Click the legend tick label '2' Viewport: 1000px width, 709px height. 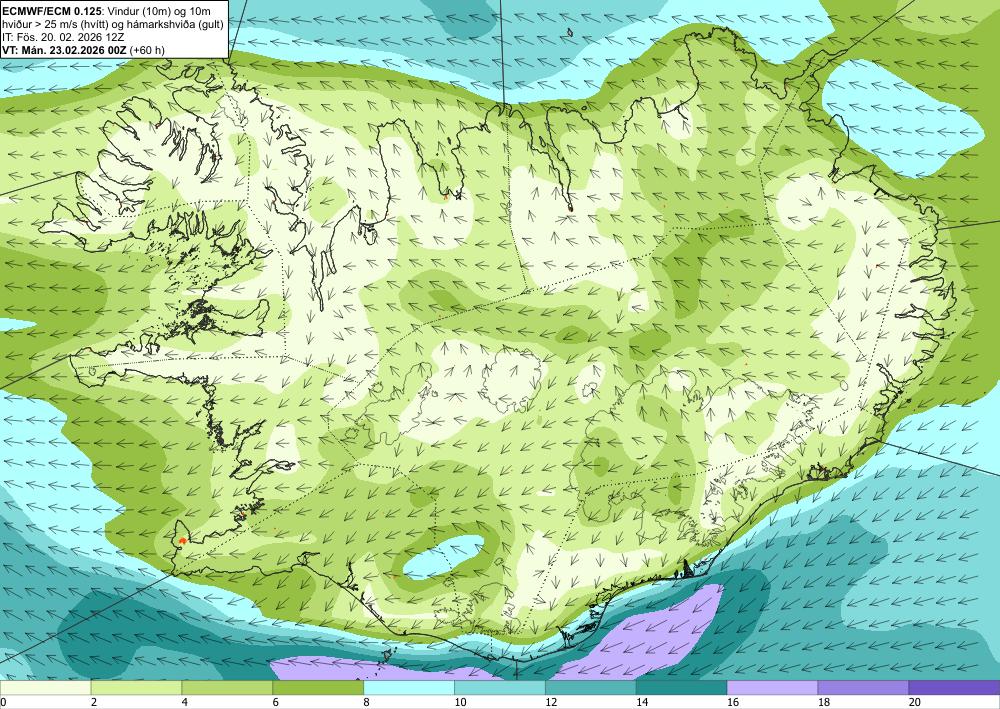(94, 702)
